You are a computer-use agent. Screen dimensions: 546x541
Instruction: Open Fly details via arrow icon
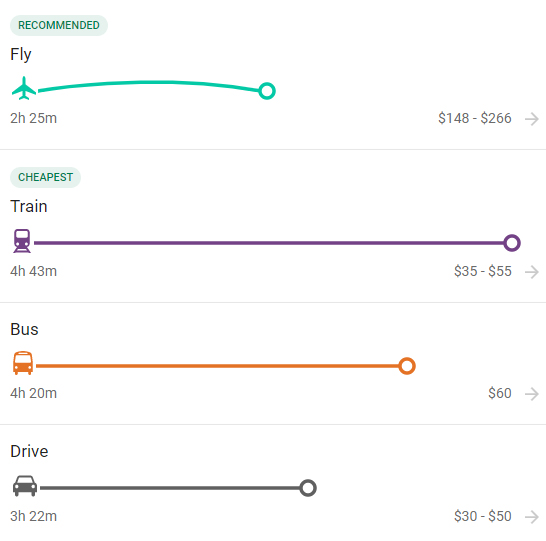click(x=532, y=119)
